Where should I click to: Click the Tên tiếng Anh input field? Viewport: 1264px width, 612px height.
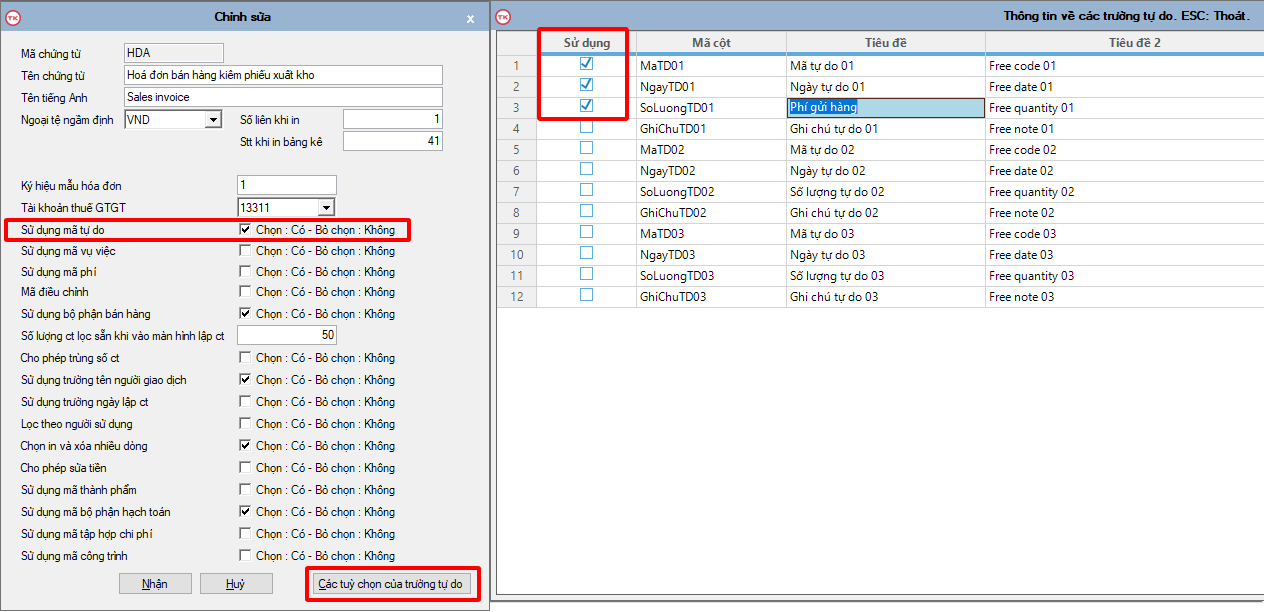click(282, 97)
